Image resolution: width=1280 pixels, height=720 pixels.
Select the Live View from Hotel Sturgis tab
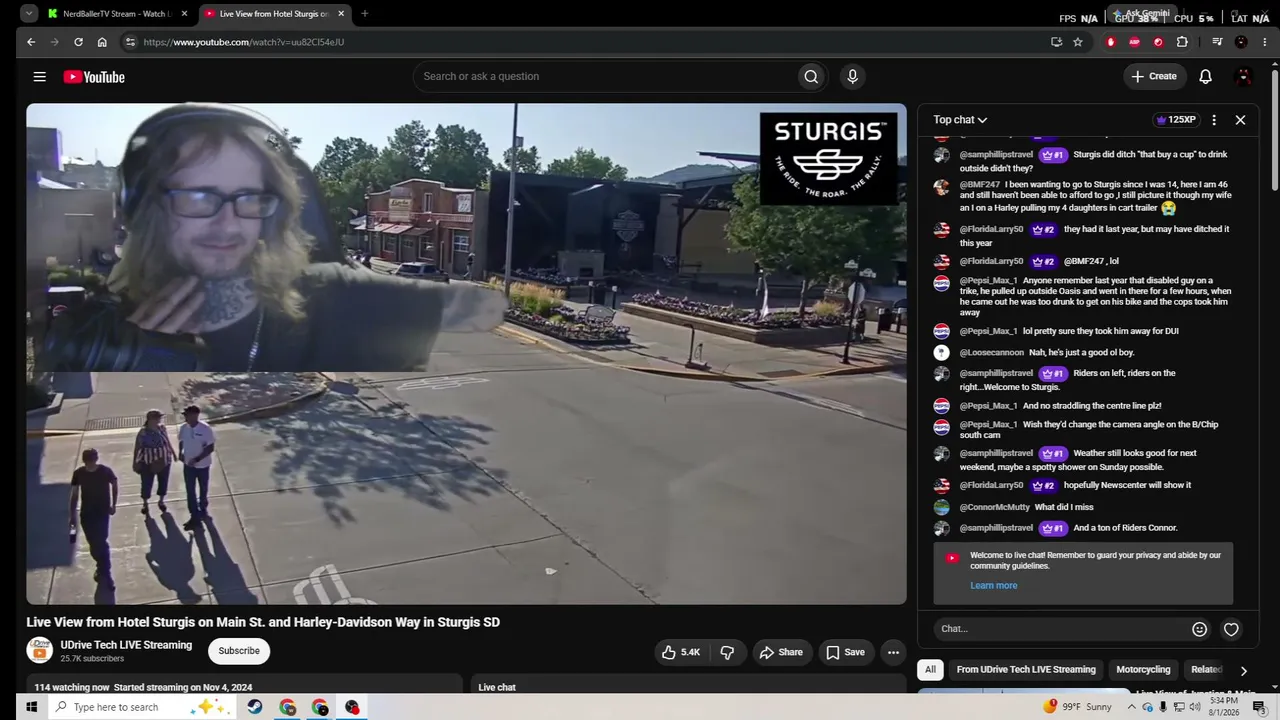coord(275,14)
